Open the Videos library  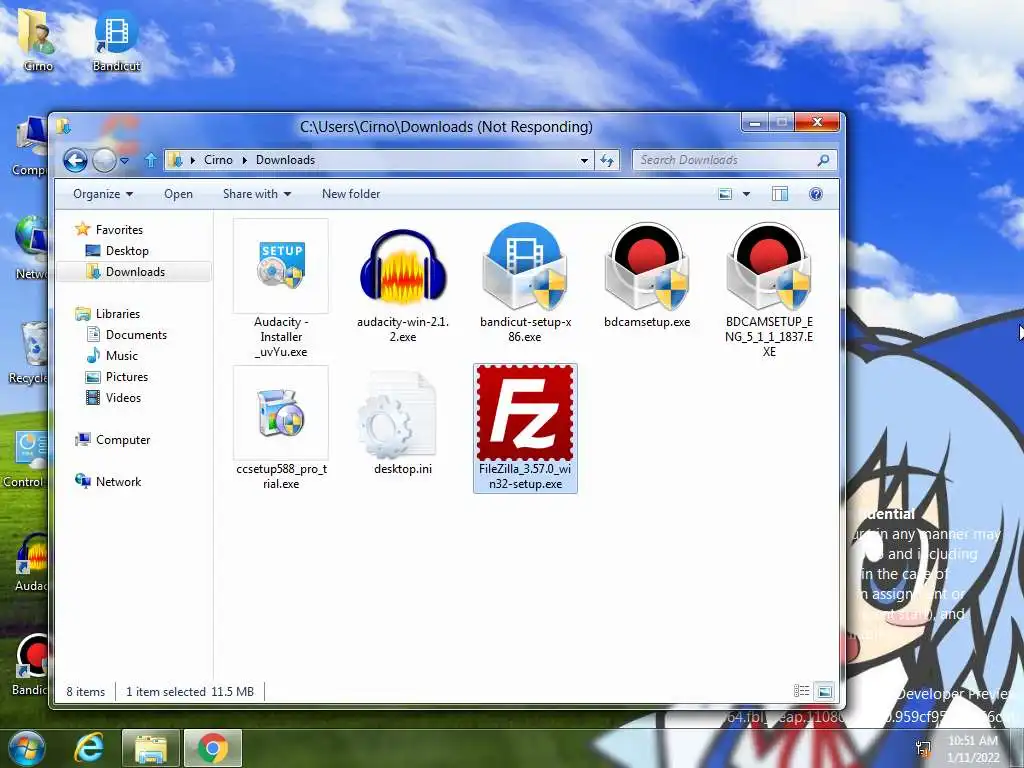(x=123, y=398)
